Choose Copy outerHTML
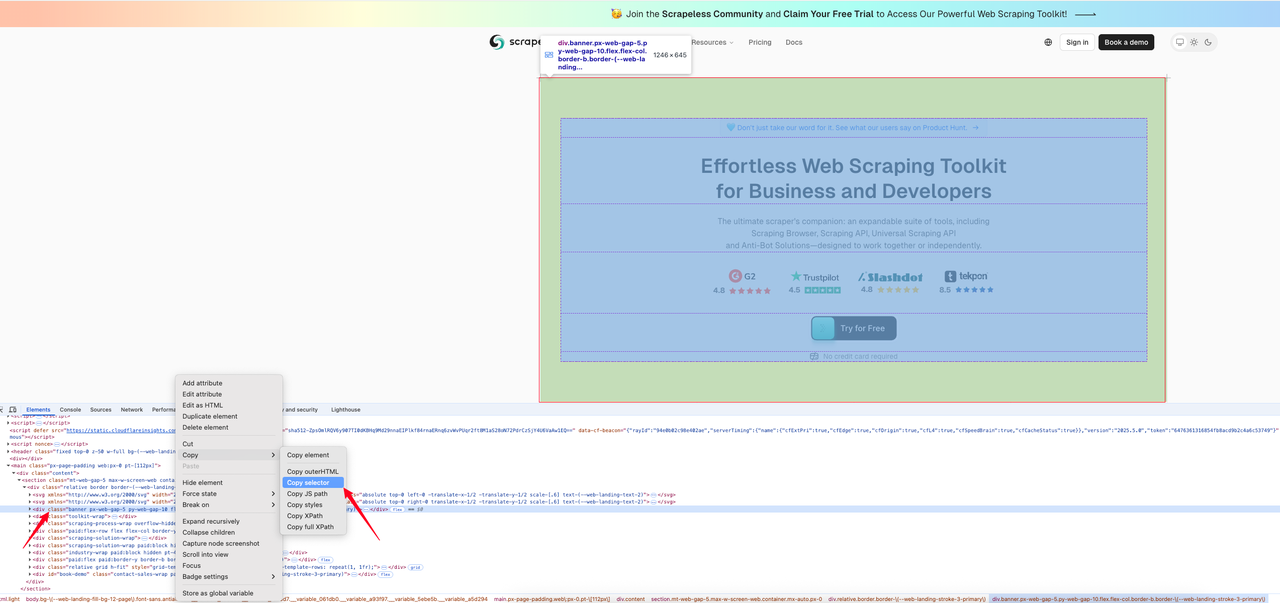 point(313,471)
